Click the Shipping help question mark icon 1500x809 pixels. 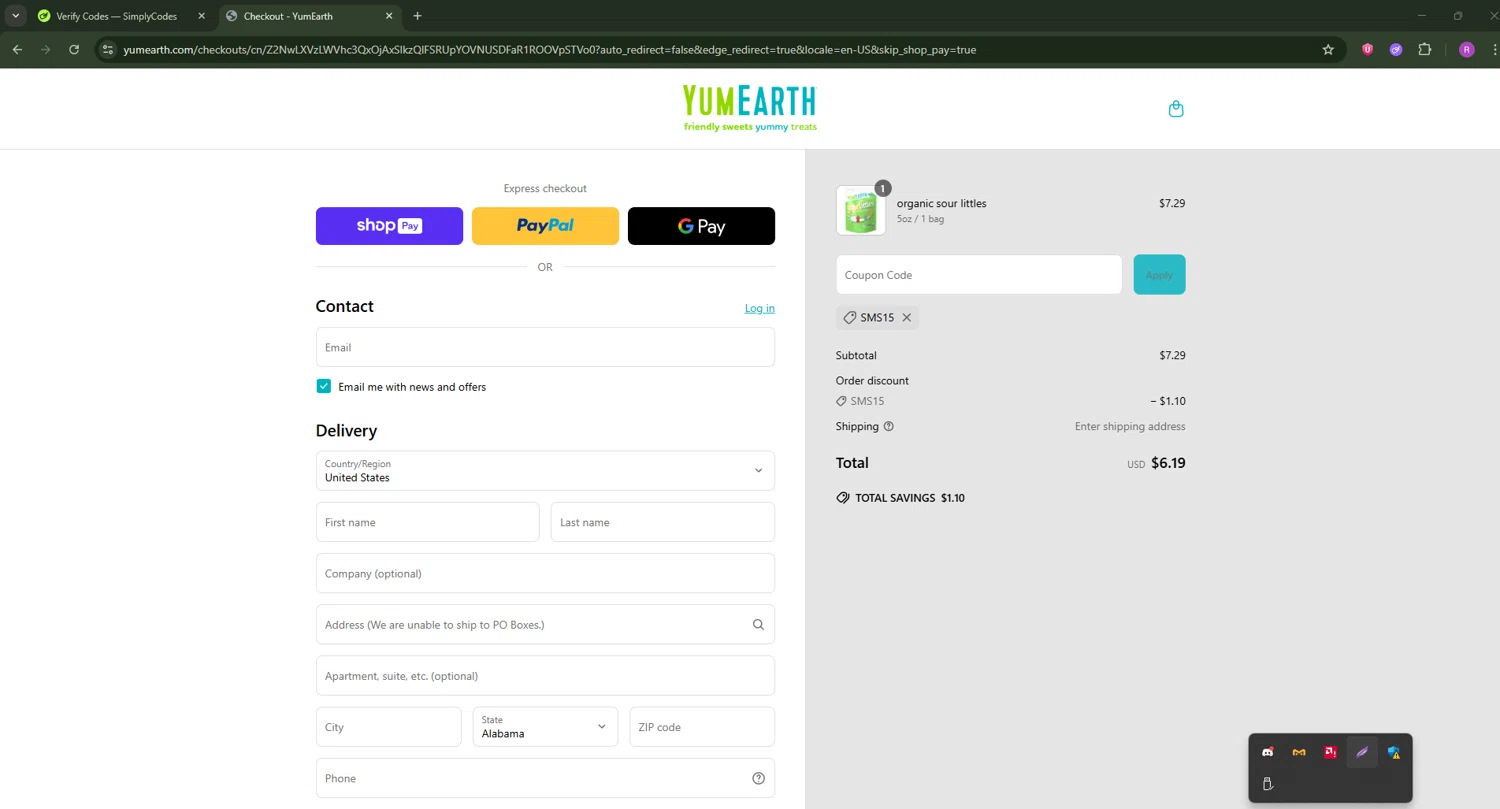(x=889, y=426)
